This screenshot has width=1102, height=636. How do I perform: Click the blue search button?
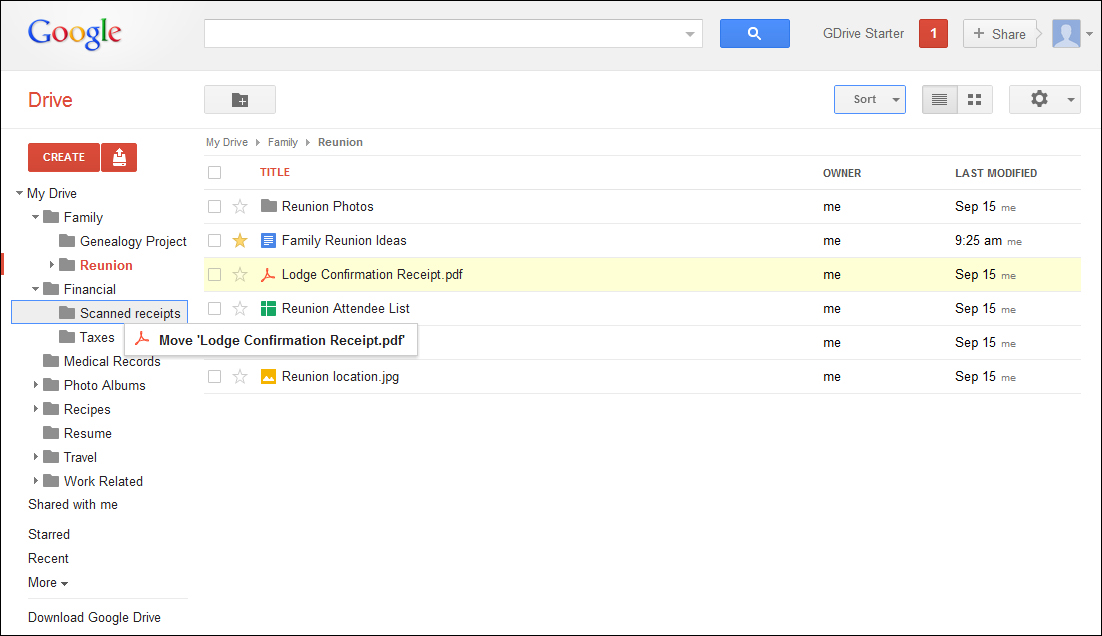754,34
